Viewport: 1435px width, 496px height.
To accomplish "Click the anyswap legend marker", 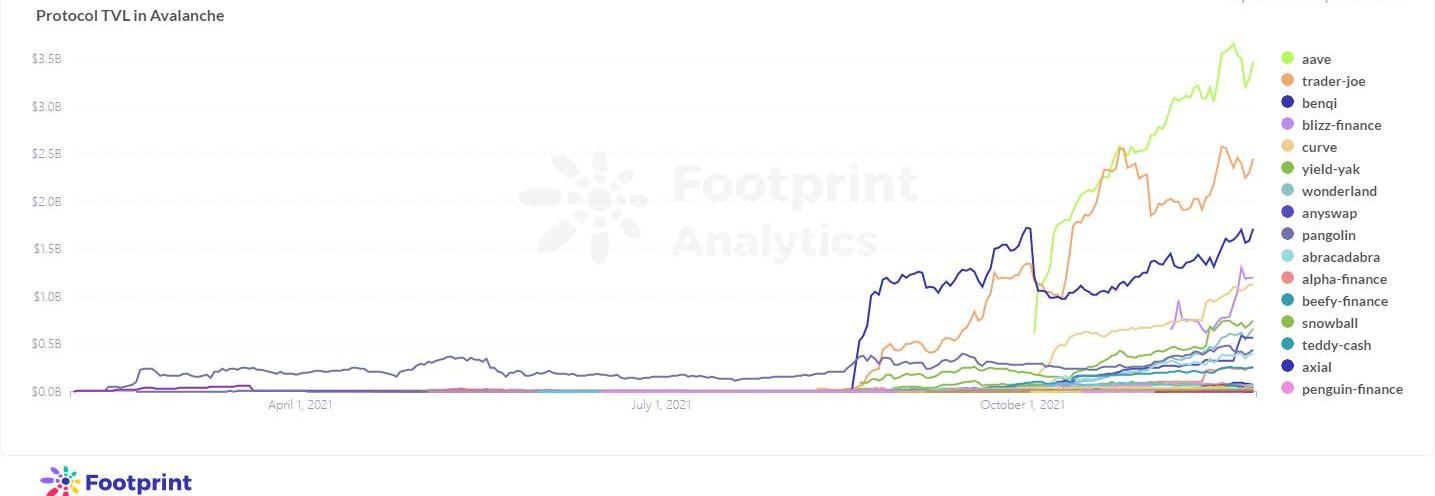I will [x=1287, y=213].
